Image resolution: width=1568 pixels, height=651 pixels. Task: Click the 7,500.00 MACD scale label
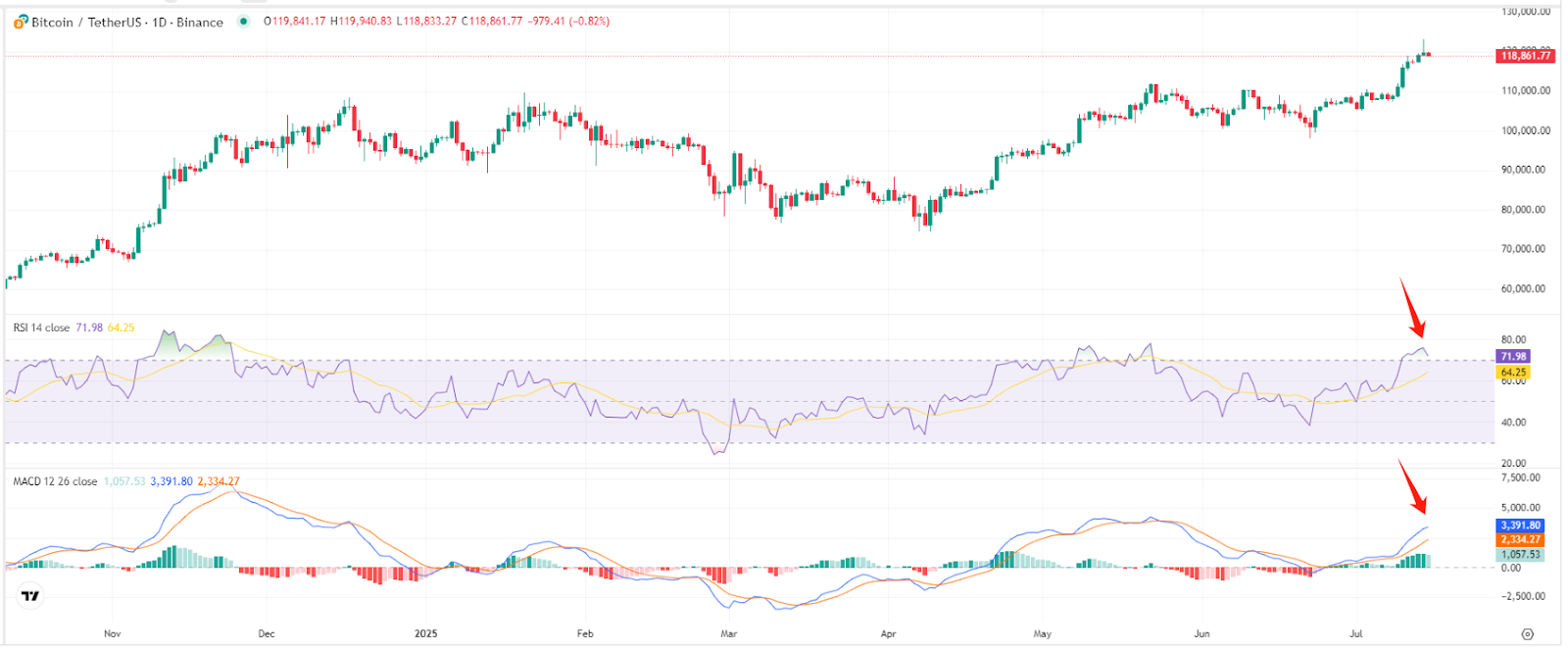(1521, 477)
